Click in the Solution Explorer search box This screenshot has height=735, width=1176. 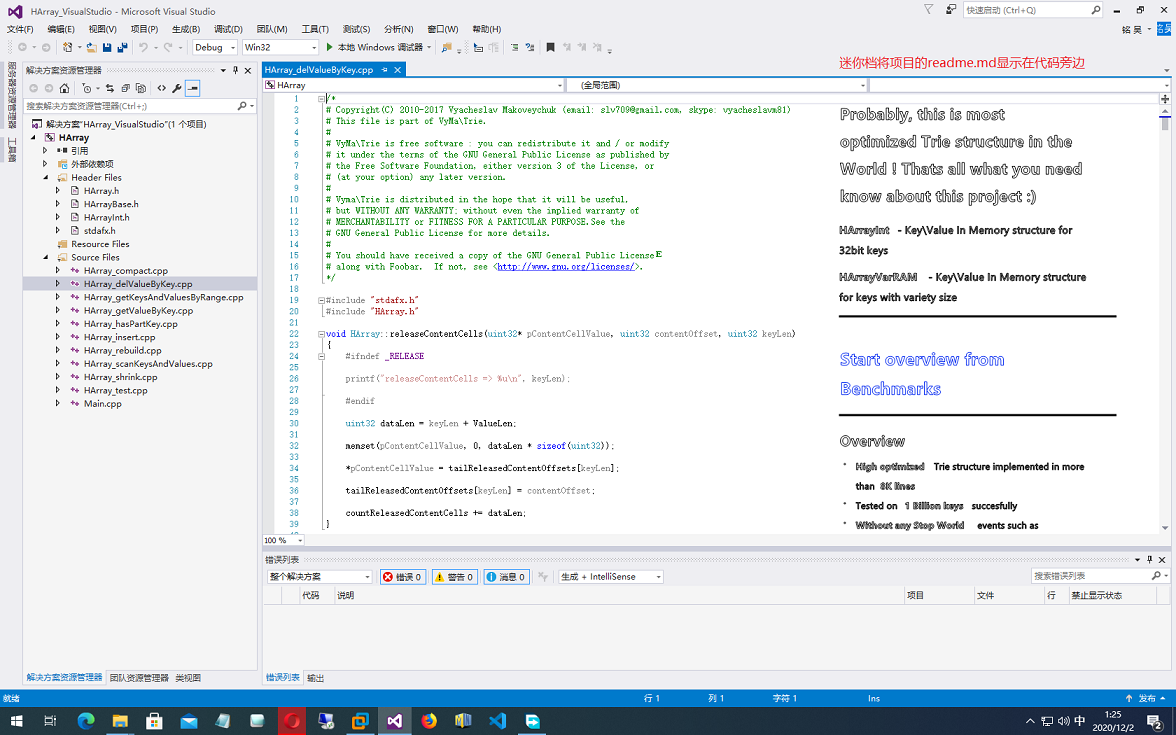coord(140,106)
